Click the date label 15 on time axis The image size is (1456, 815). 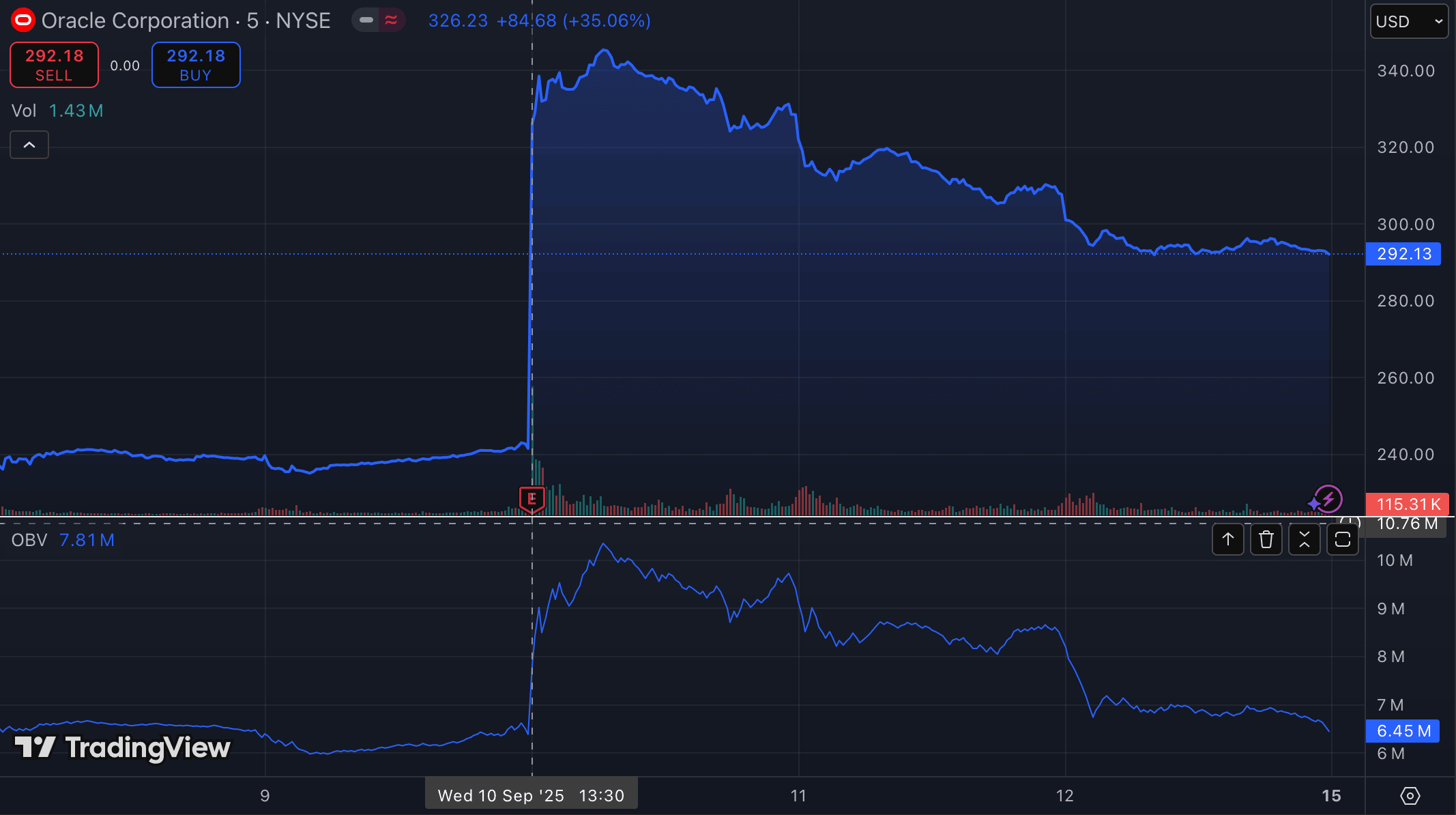tap(1331, 796)
